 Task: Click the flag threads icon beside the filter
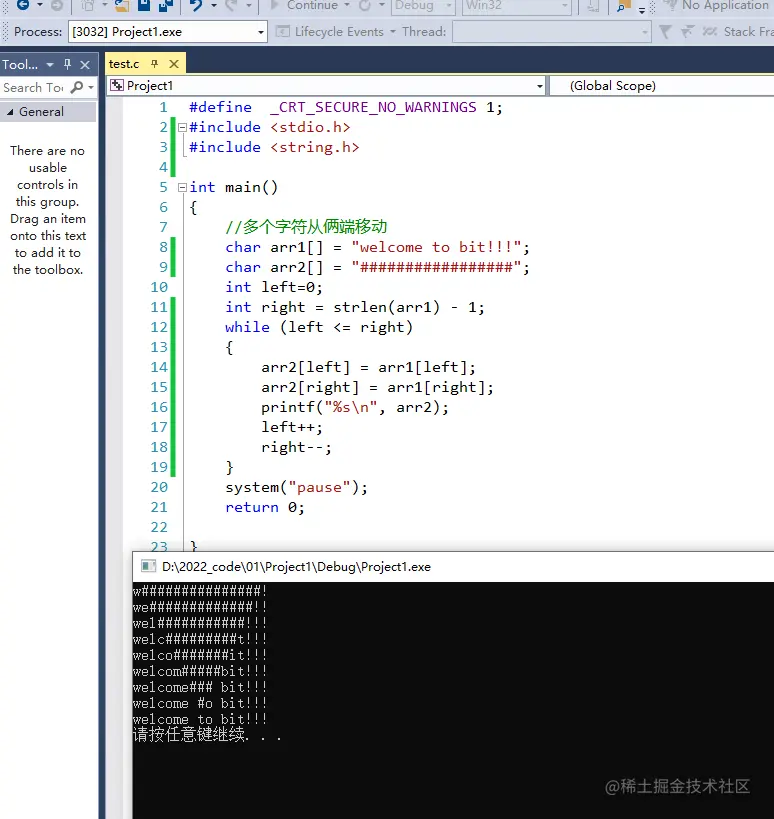687,32
